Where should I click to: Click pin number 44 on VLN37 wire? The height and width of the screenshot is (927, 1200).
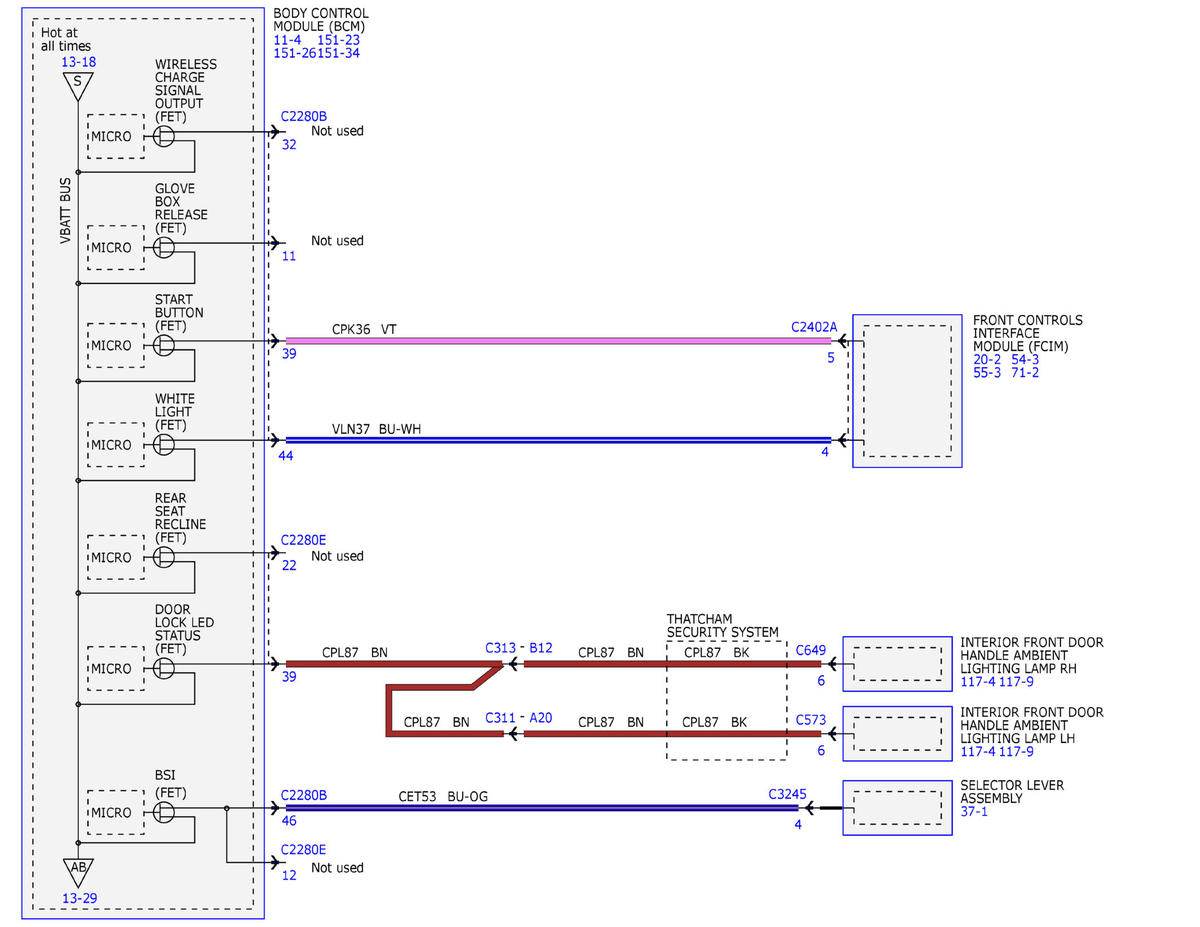click(288, 456)
